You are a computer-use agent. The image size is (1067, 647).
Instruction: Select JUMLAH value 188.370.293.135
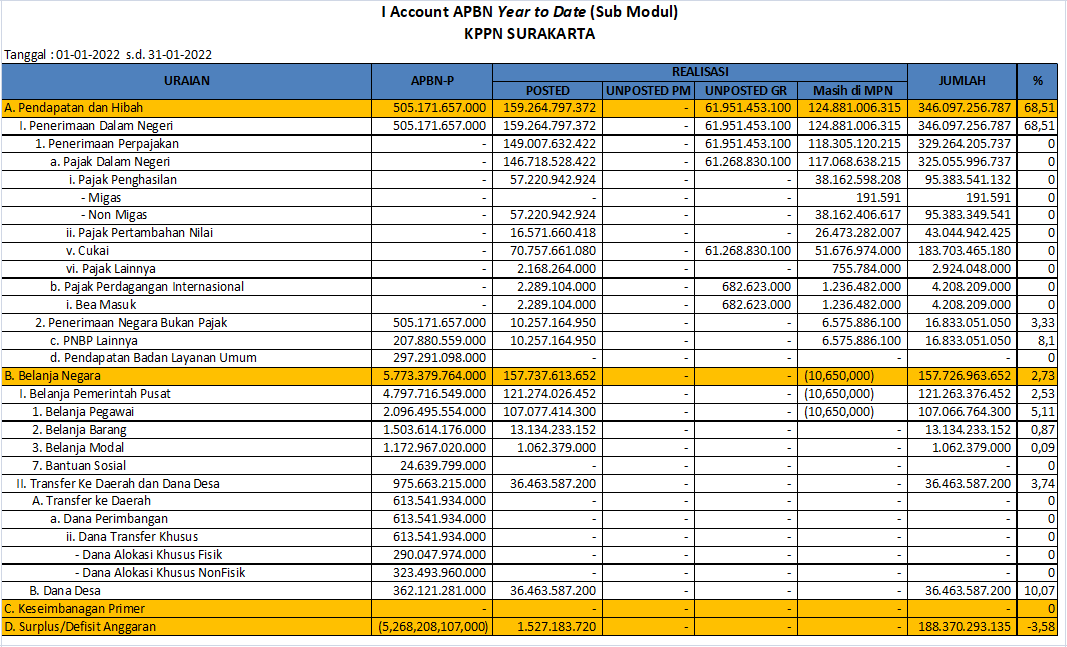964,627
